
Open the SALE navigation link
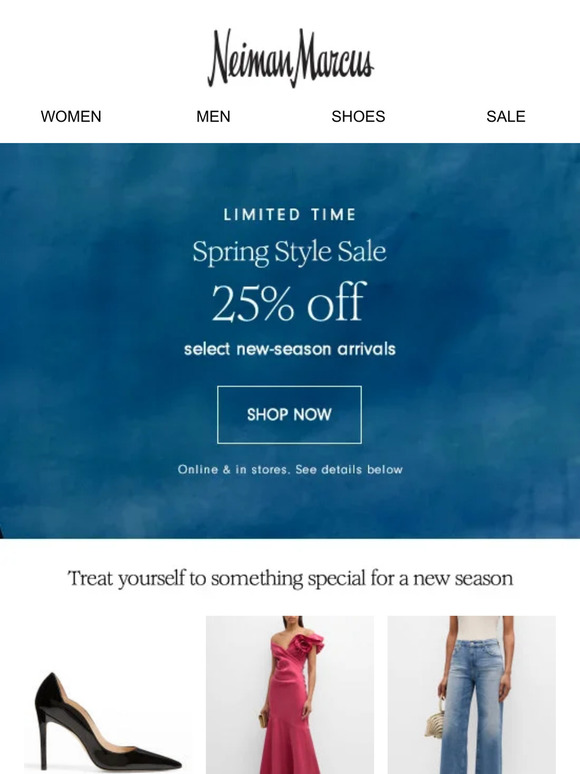click(x=505, y=116)
